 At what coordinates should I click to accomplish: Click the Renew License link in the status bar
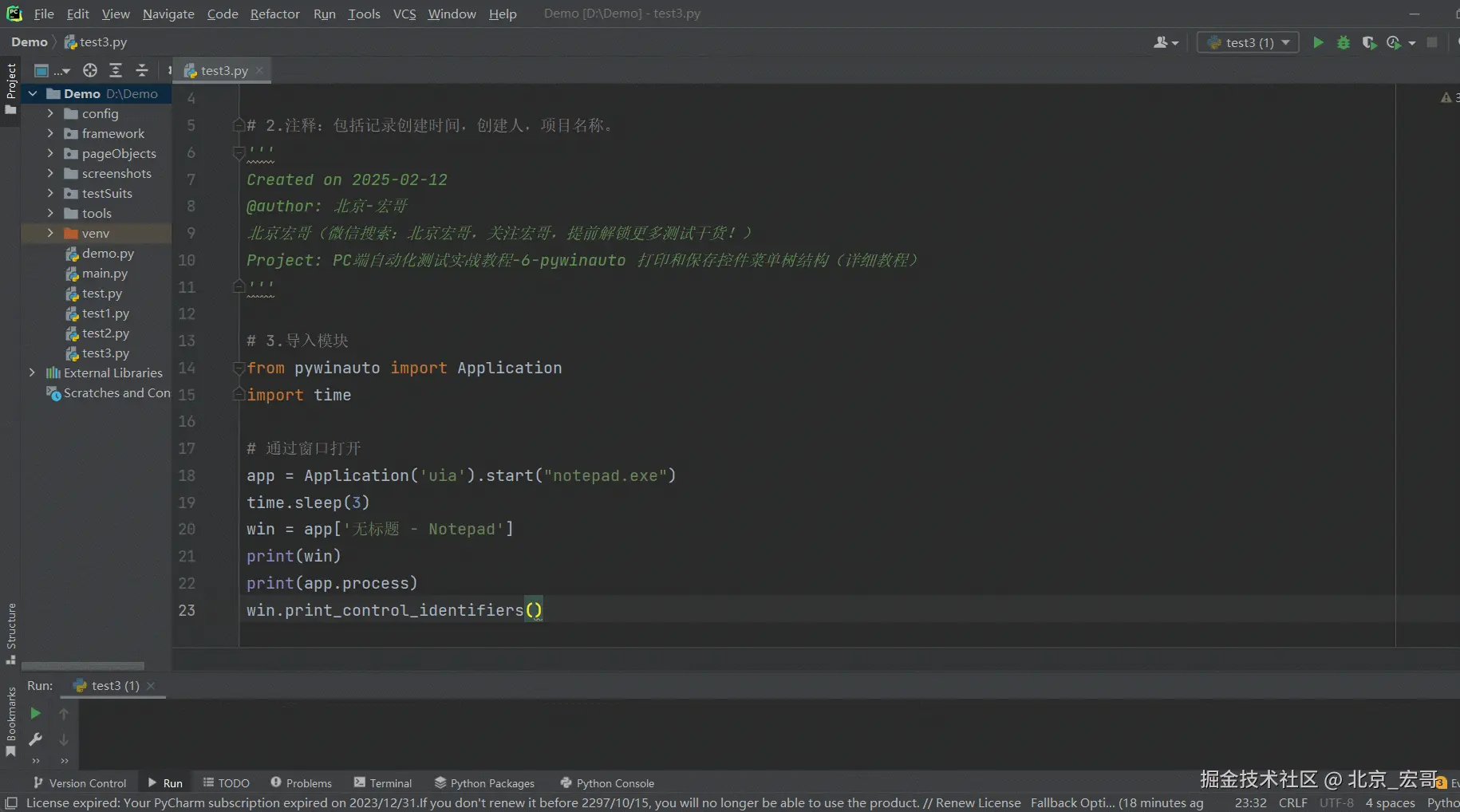click(x=978, y=802)
